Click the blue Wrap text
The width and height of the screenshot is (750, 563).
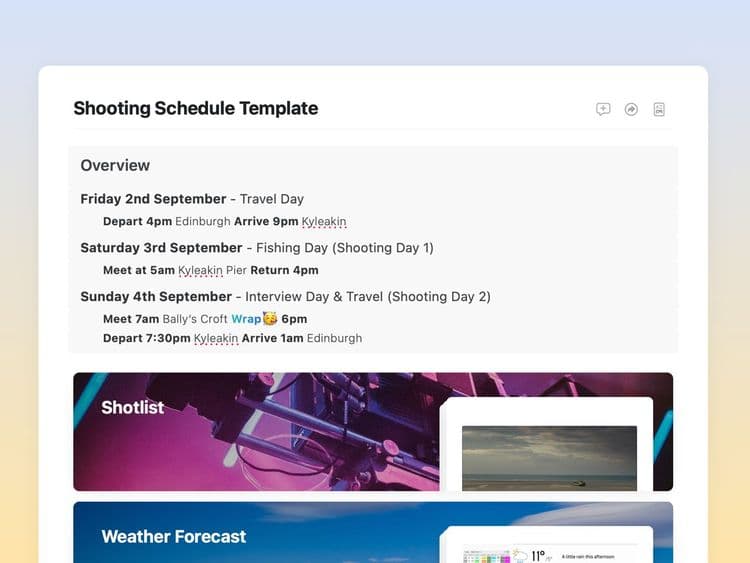pos(246,319)
